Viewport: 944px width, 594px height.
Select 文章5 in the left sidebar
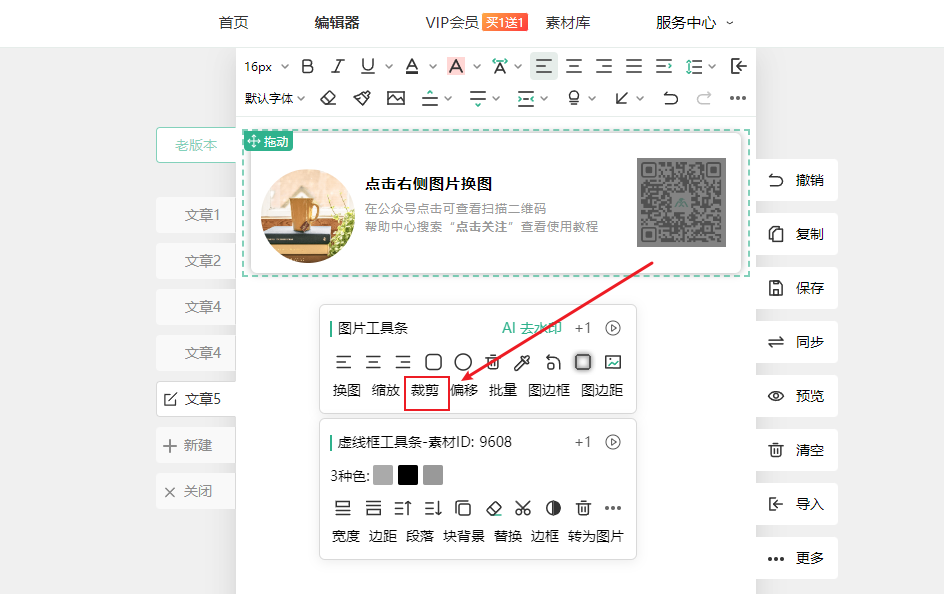point(196,399)
